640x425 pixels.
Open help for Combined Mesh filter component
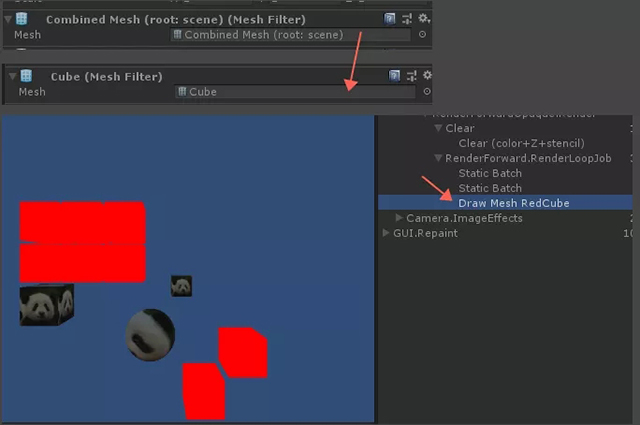(x=390, y=18)
